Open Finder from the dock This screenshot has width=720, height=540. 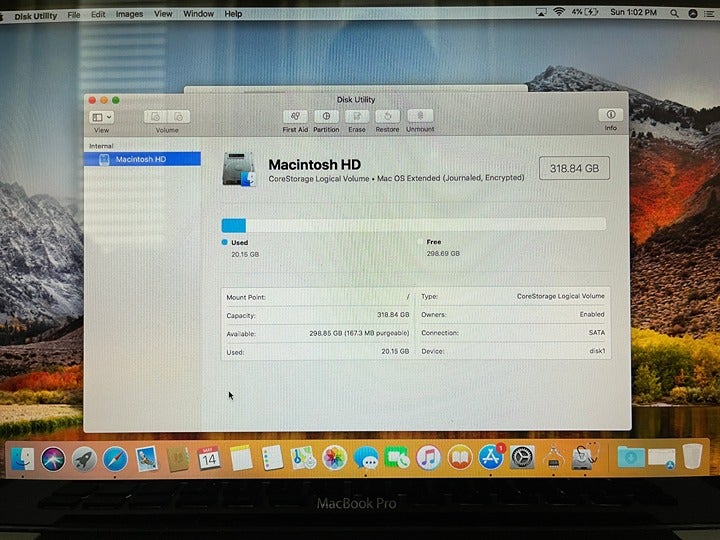pyautogui.click(x=22, y=458)
